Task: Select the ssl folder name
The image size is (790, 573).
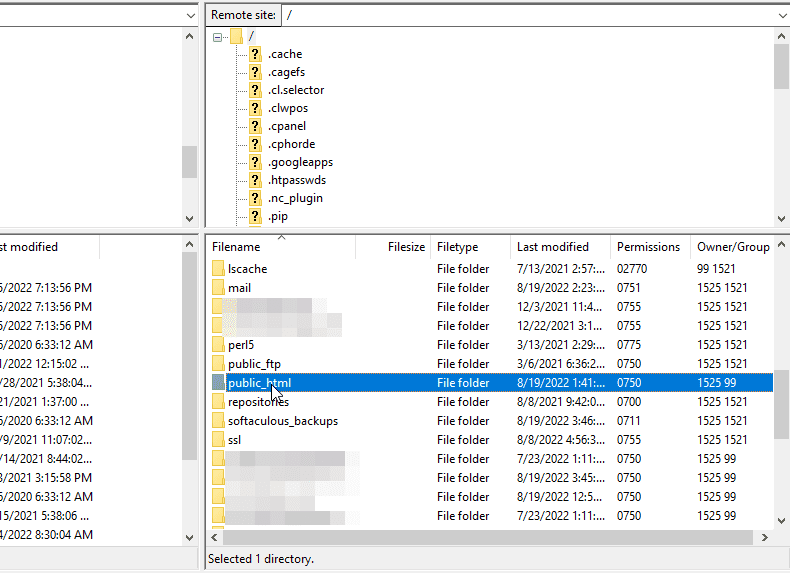Action: pyautogui.click(x=234, y=440)
